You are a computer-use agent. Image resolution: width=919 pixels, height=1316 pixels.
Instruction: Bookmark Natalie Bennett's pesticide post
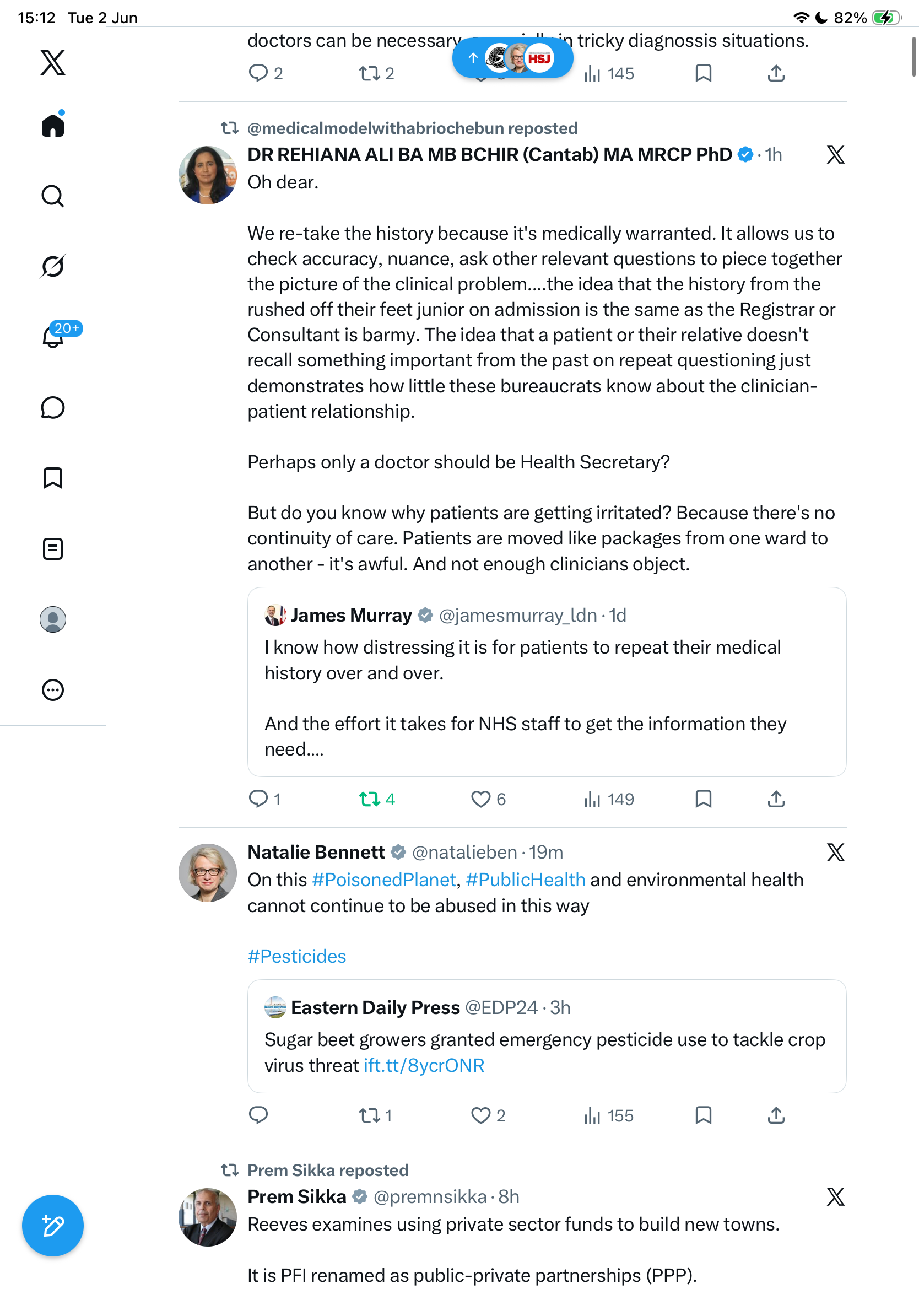tap(703, 1115)
